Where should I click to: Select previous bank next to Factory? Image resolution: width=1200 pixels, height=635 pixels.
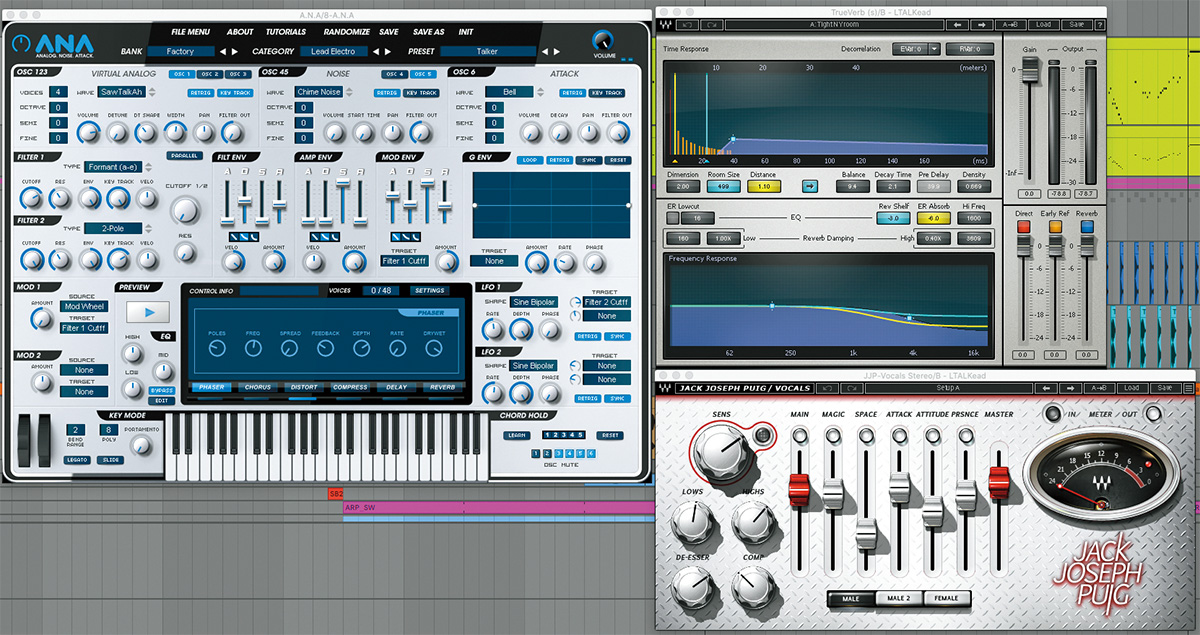click(223, 51)
